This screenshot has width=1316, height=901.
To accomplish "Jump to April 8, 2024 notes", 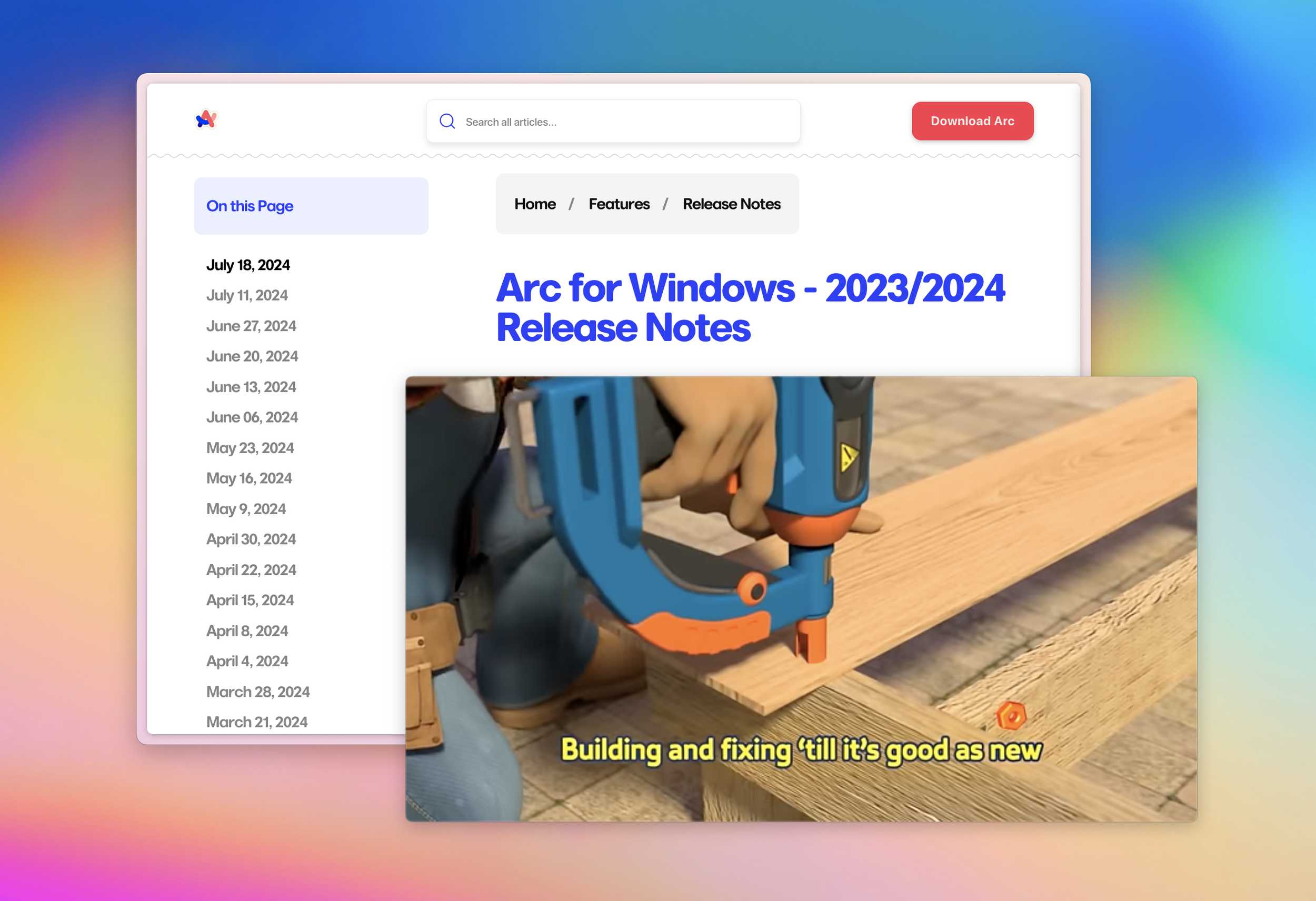I will [x=247, y=631].
